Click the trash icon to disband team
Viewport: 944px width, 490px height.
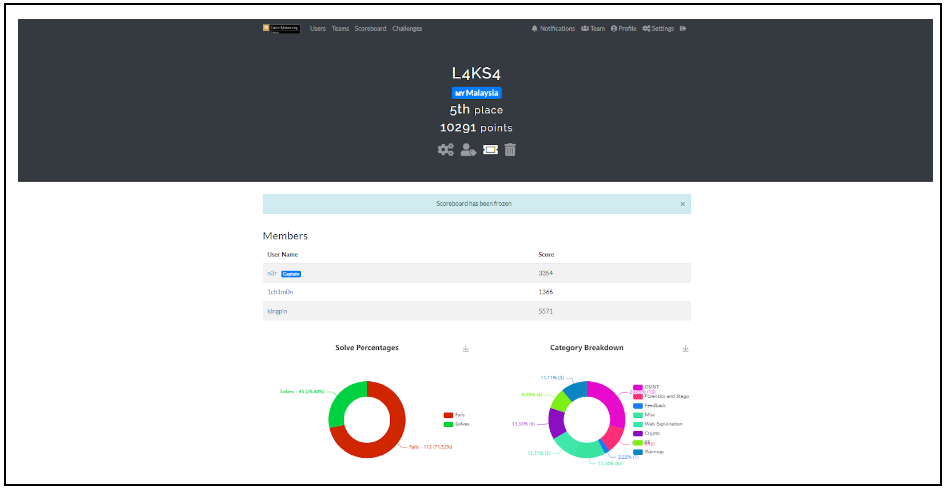click(510, 150)
